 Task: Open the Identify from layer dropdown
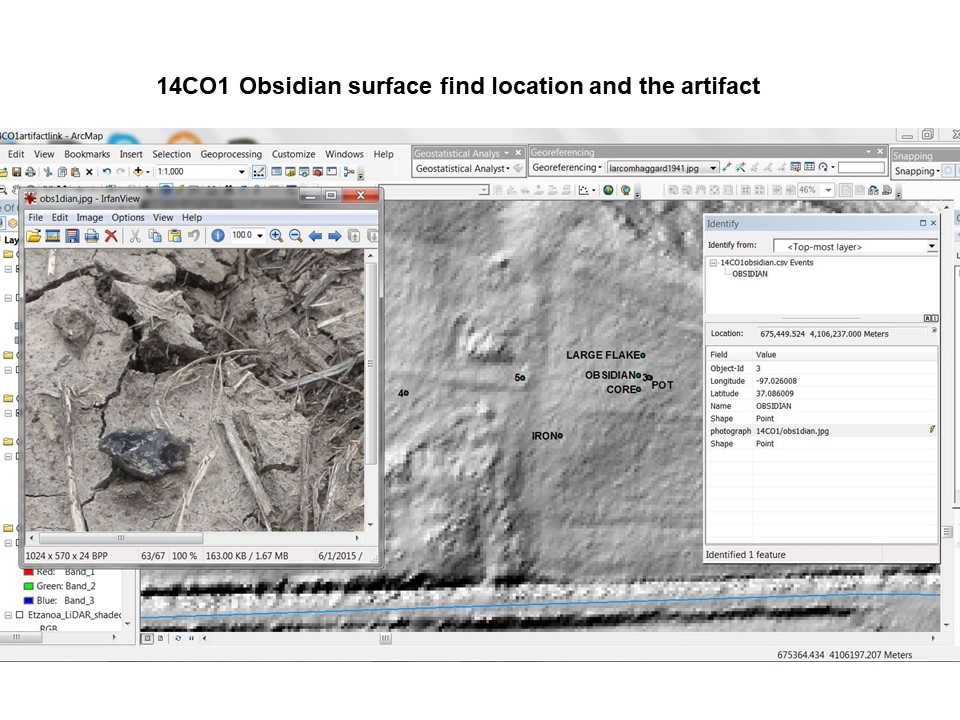[931, 246]
